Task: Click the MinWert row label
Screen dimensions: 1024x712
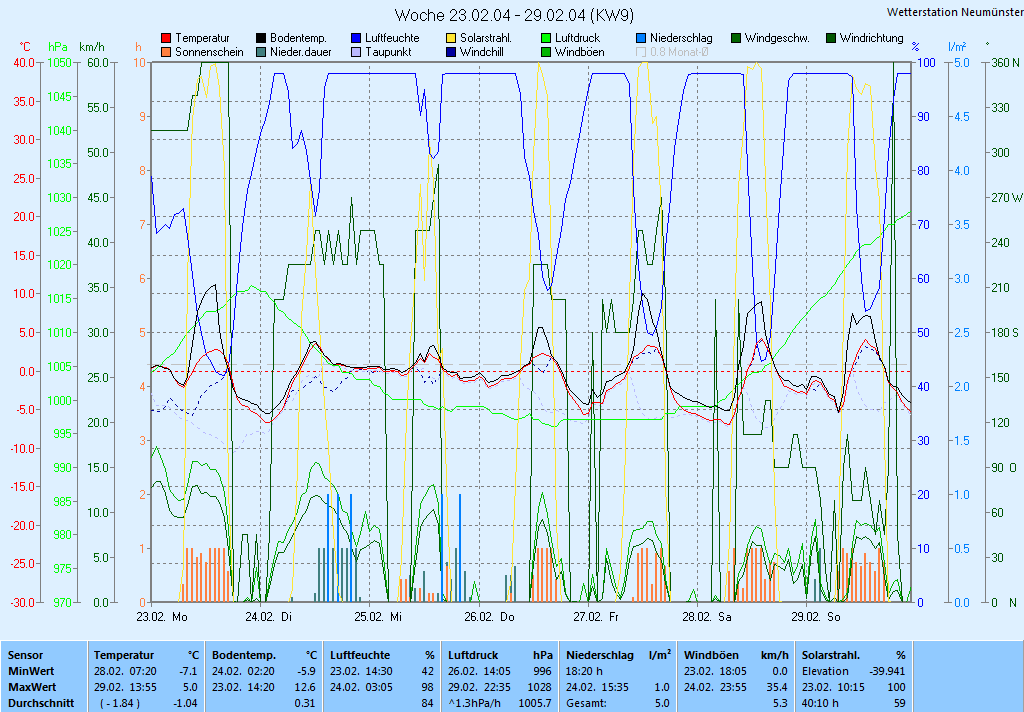Action: [x=31, y=671]
